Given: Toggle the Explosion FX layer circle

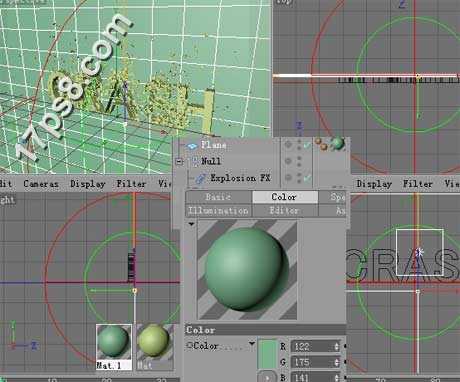Looking at the screenshot, I should tap(288, 177).
